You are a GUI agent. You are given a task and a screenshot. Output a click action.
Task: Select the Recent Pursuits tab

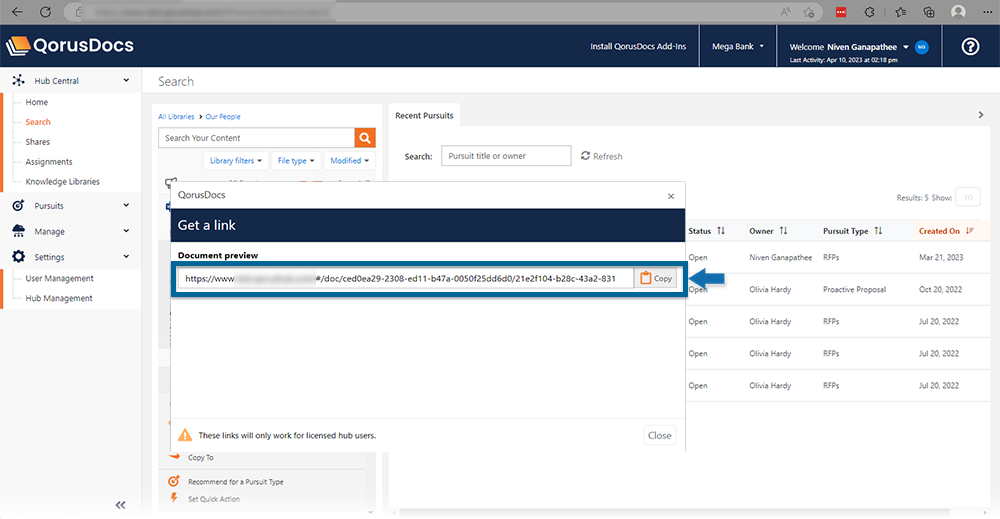tap(424, 115)
